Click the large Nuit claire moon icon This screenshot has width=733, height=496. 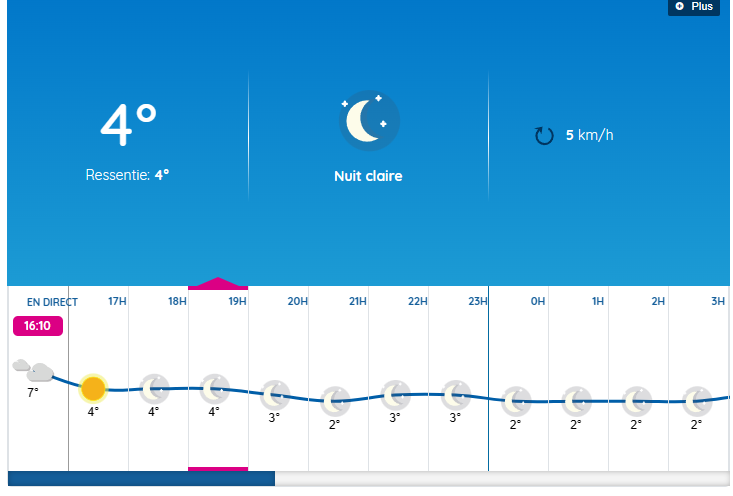[368, 121]
